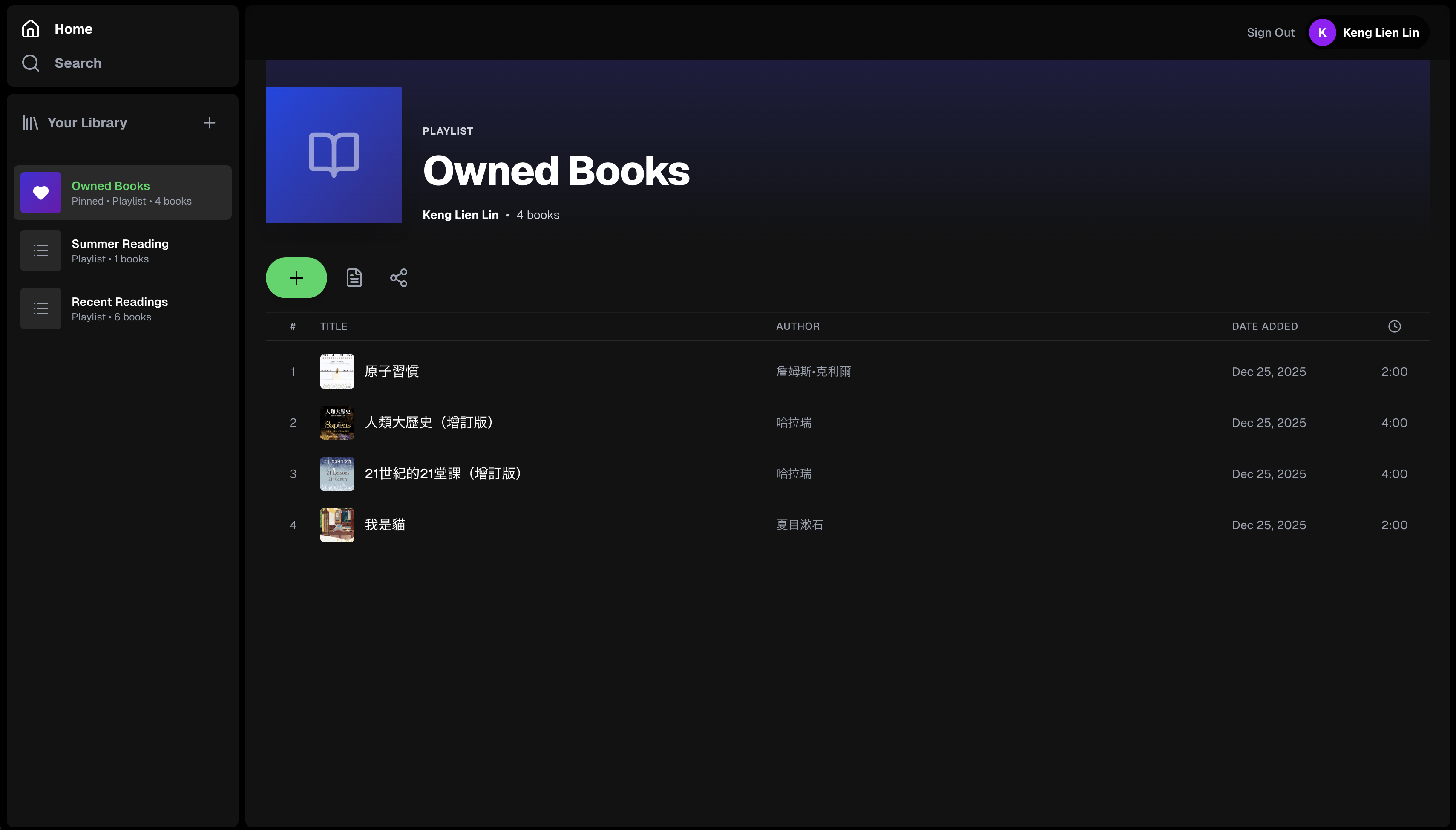Open the Recent Readings playlist
The height and width of the screenshot is (830, 1456).
(119, 308)
